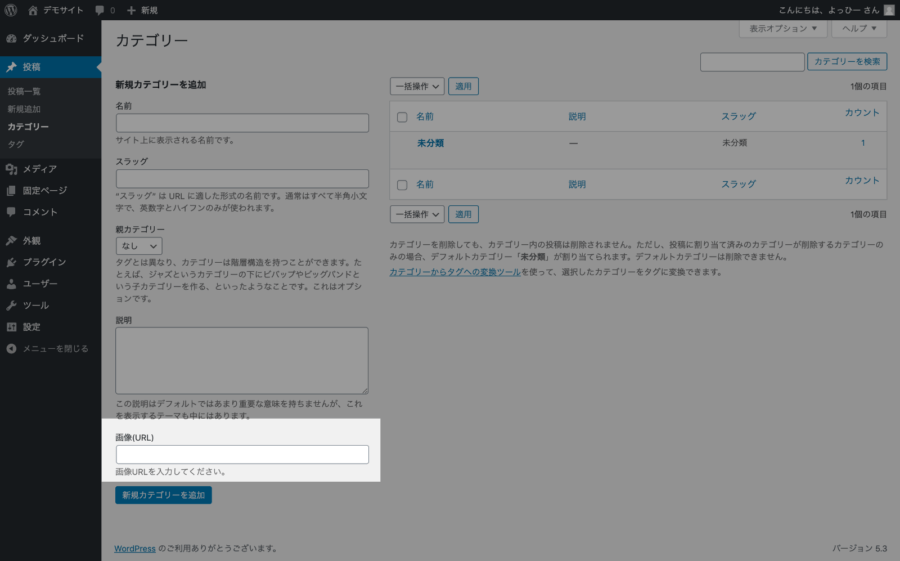The width and height of the screenshot is (900, 561).
Task: Expand the top 一括操作 bulk actions dropdown
Action: pos(416,86)
